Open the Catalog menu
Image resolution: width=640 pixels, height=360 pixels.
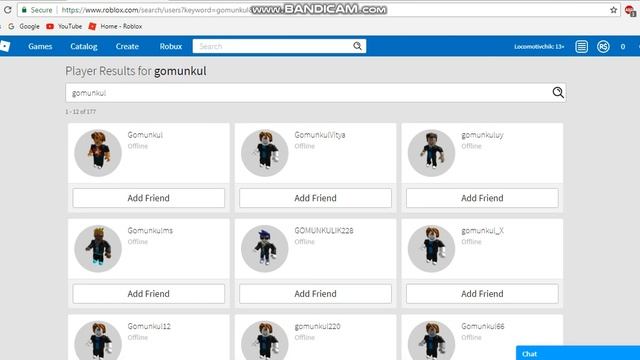pos(84,46)
